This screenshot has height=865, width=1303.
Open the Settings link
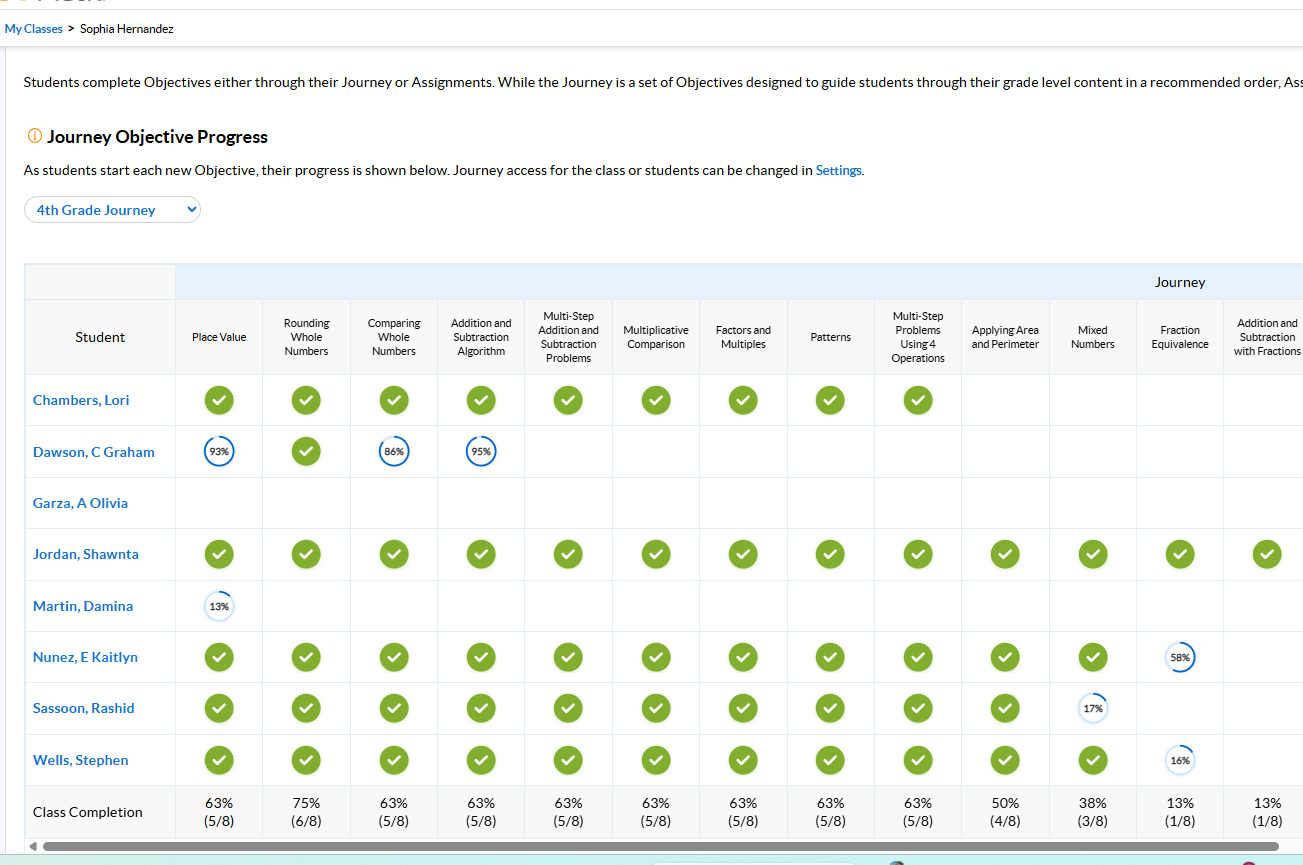click(838, 170)
